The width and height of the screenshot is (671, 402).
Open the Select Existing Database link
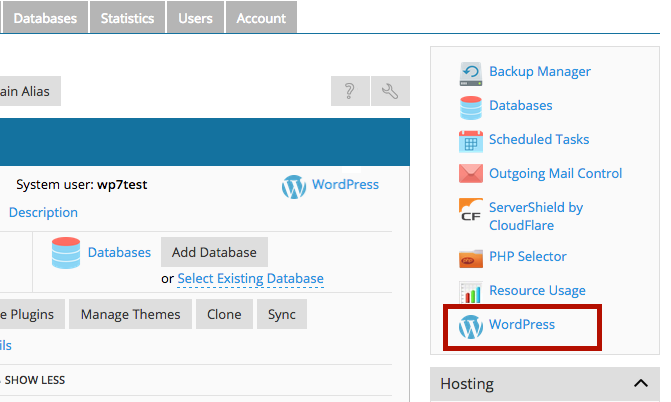pos(250,279)
